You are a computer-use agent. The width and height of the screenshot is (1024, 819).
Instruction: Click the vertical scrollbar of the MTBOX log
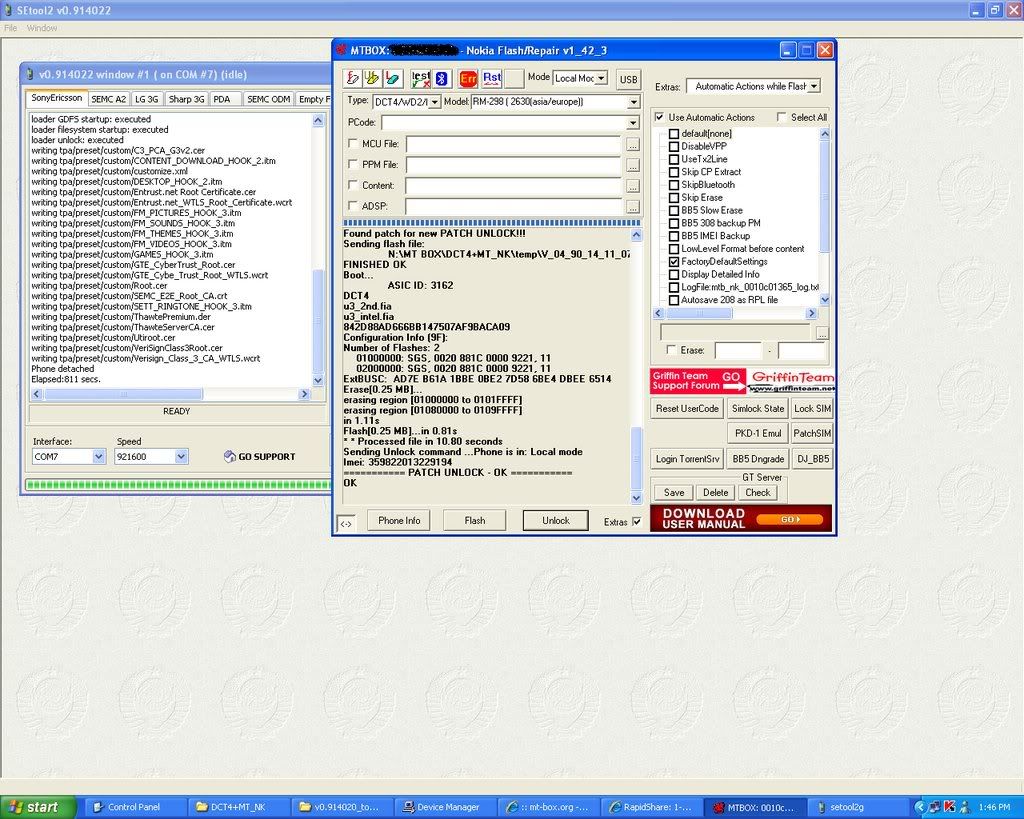637,366
